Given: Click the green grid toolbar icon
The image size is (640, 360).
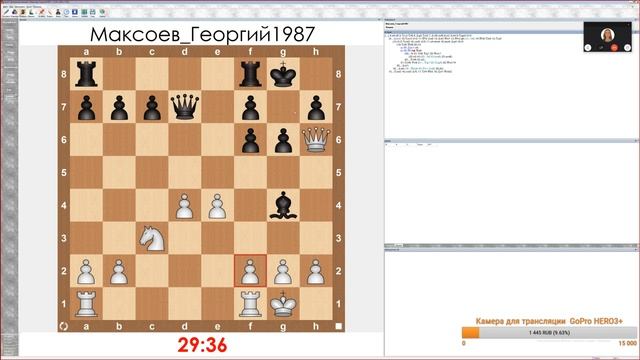Looking at the screenshot, I should pyautogui.click(x=84, y=12).
